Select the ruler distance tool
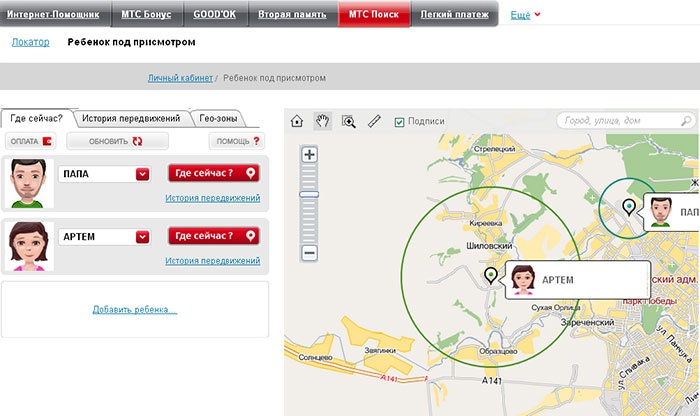 click(375, 121)
